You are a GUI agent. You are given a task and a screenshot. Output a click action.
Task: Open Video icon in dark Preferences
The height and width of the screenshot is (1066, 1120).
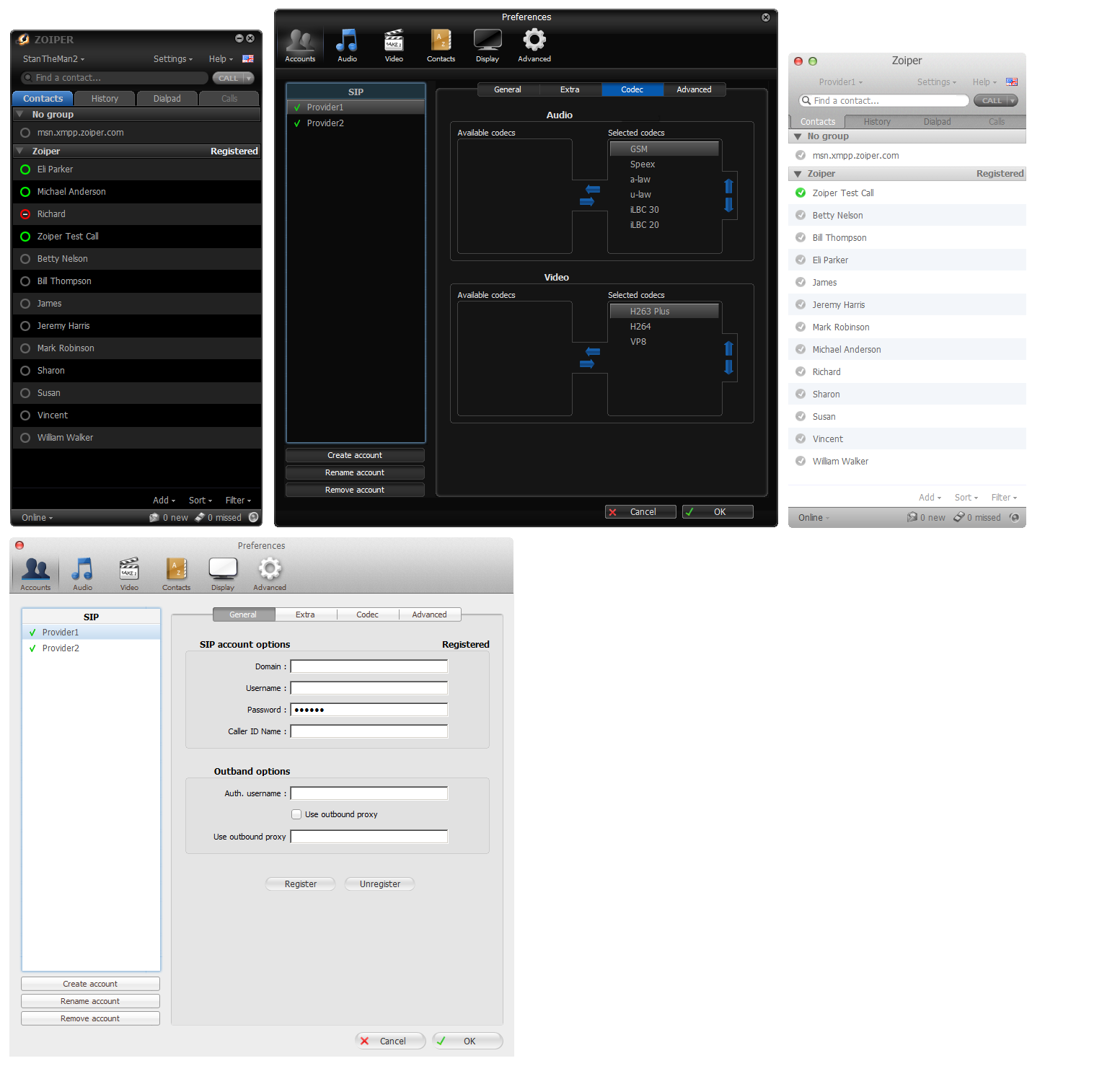pos(394,45)
